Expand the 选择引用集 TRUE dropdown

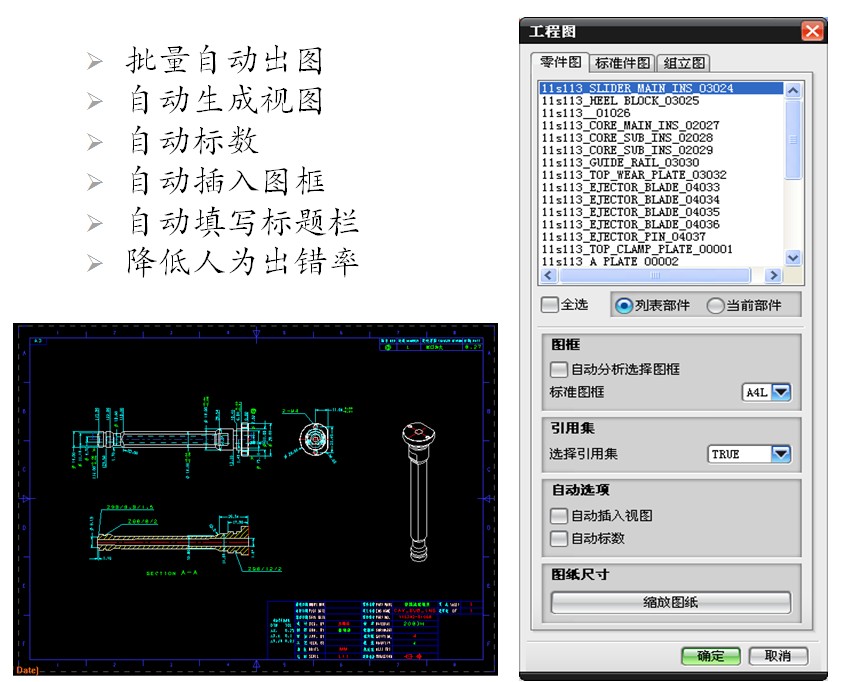click(781, 454)
